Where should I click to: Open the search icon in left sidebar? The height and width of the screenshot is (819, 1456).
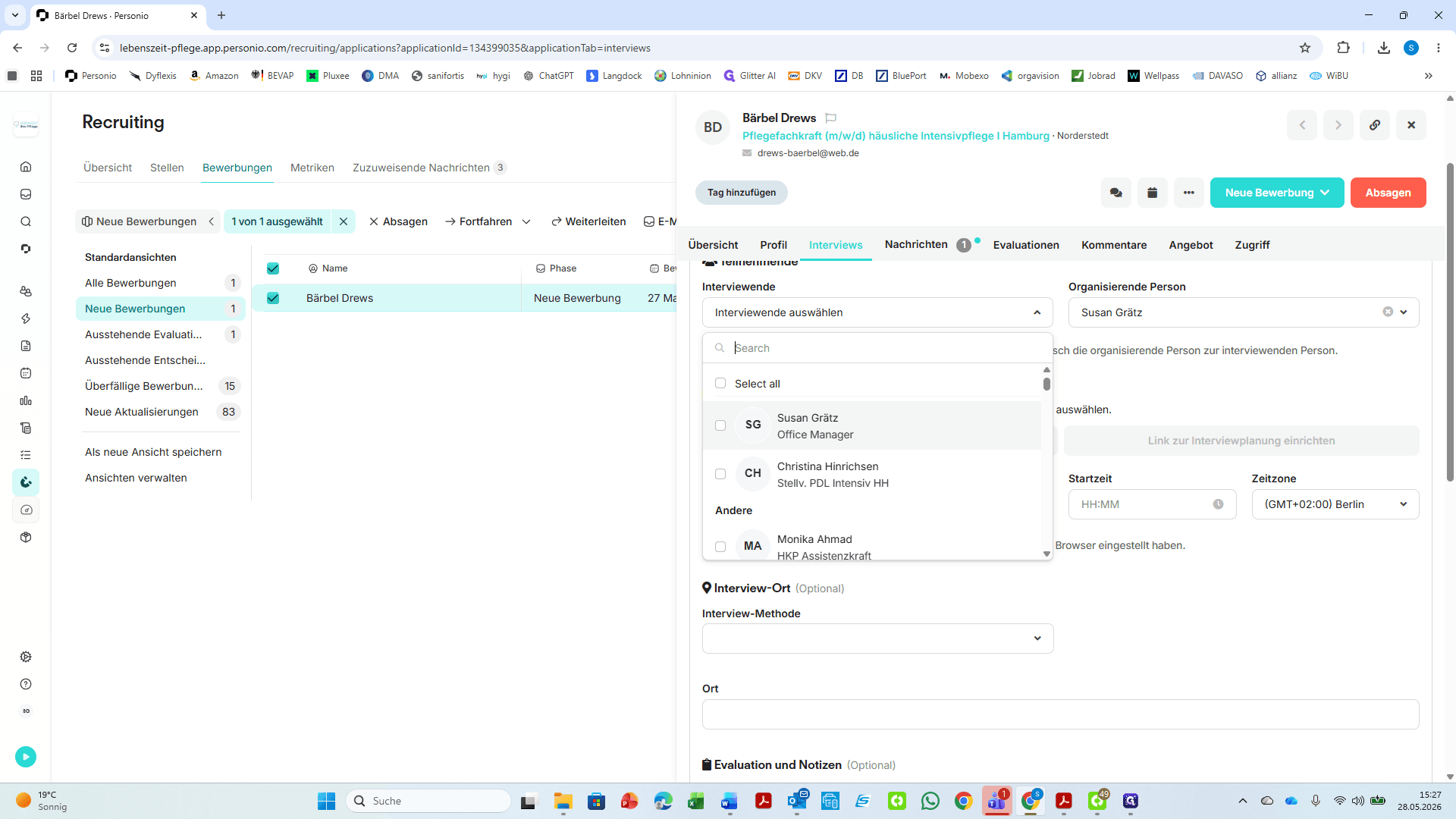coord(26,221)
